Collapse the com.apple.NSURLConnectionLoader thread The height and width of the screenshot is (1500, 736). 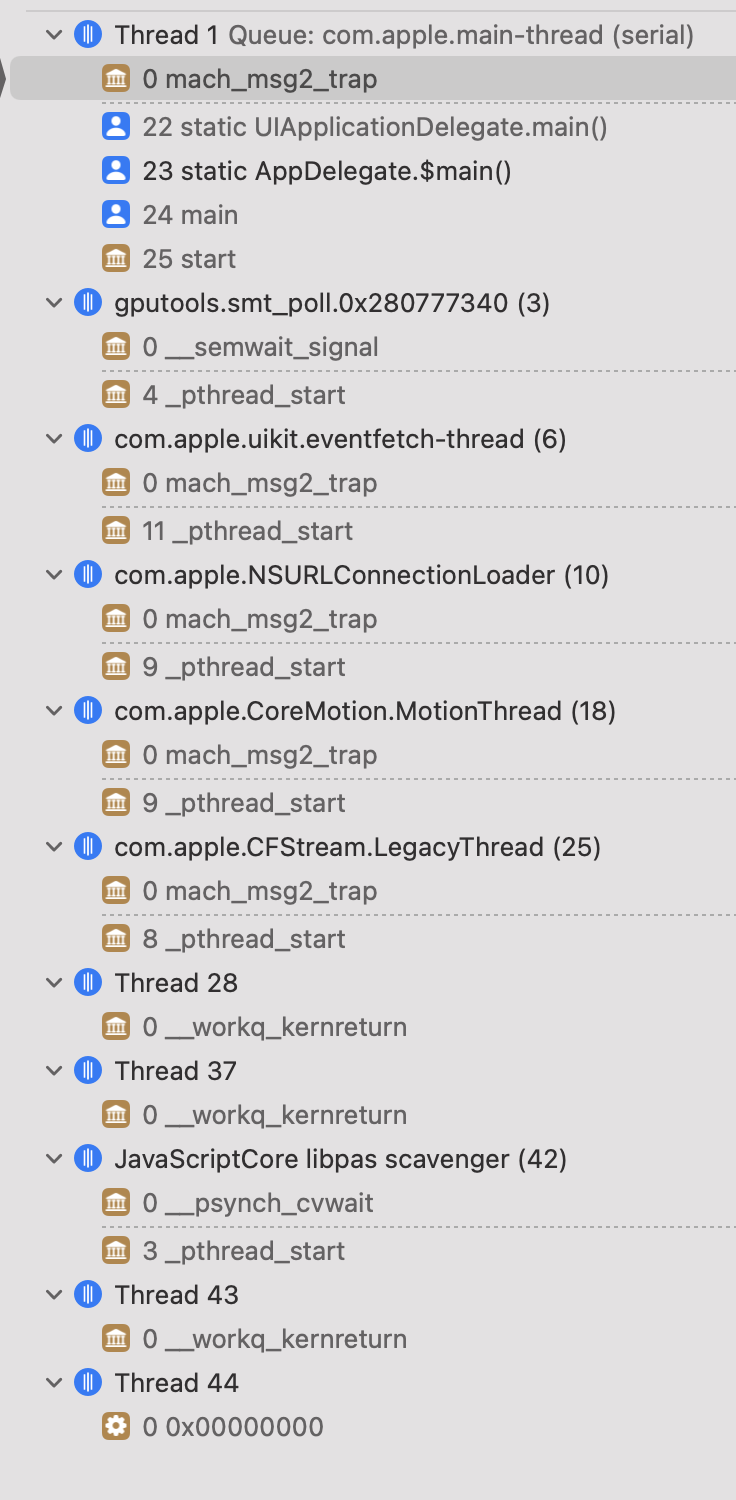54,575
